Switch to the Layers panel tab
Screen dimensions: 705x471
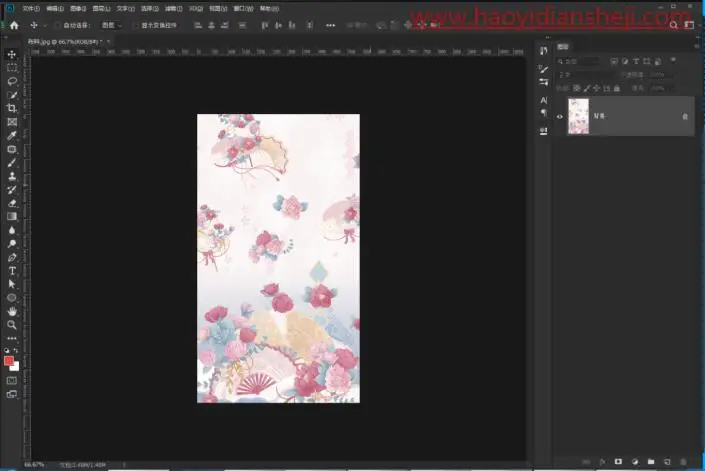point(563,47)
